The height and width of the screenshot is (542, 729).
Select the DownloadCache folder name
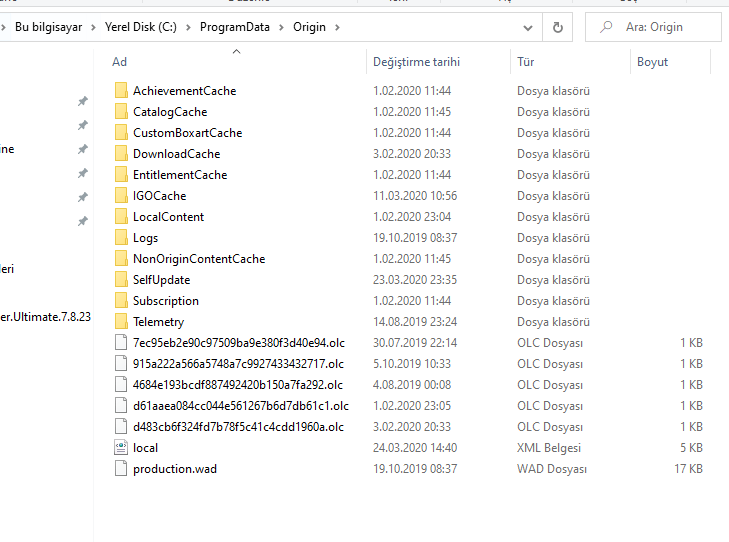[x=177, y=153]
